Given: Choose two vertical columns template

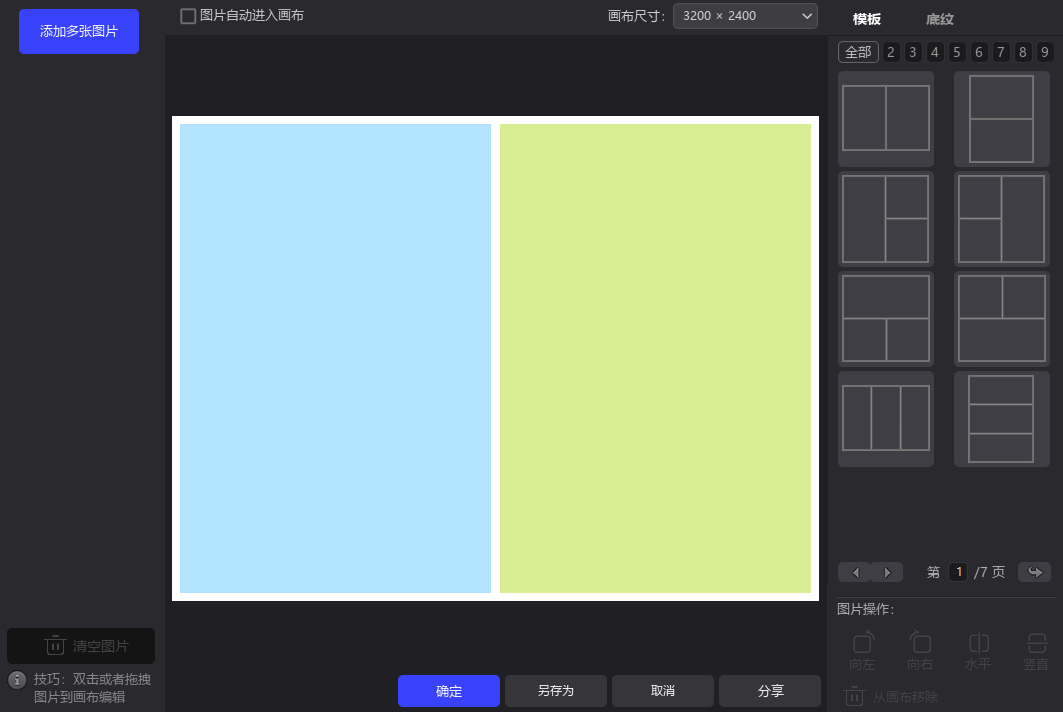Looking at the screenshot, I should (886, 119).
